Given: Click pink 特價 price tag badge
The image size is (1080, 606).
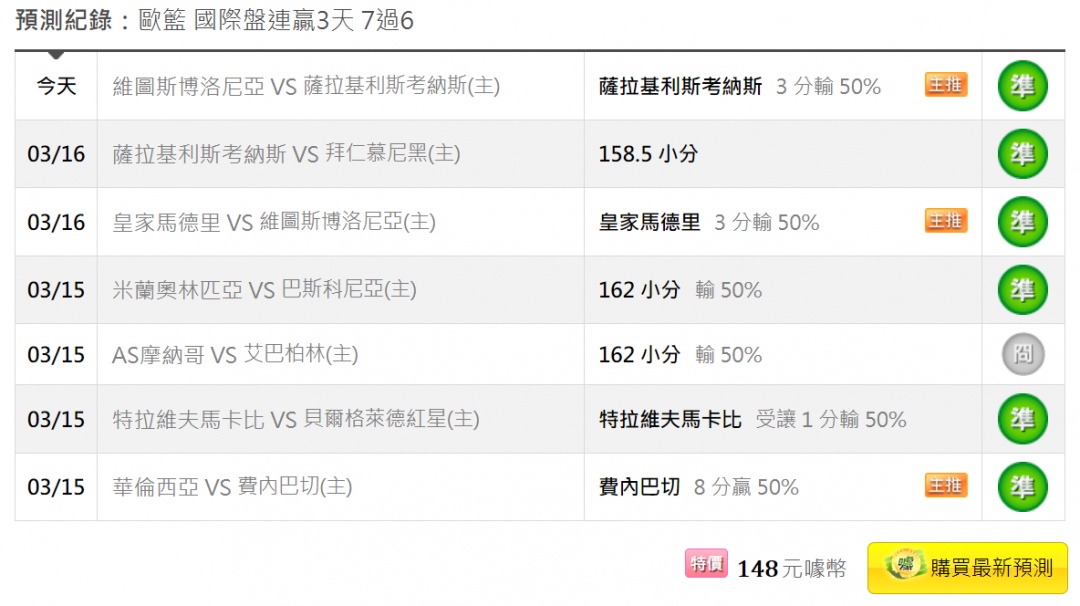Looking at the screenshot, I should 706,563.
